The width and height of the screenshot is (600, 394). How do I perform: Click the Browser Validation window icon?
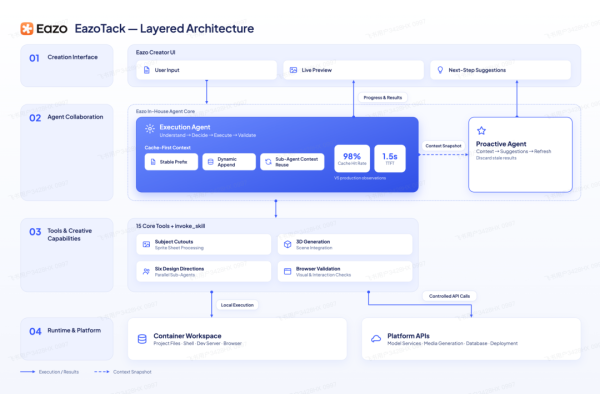[287, 271]
